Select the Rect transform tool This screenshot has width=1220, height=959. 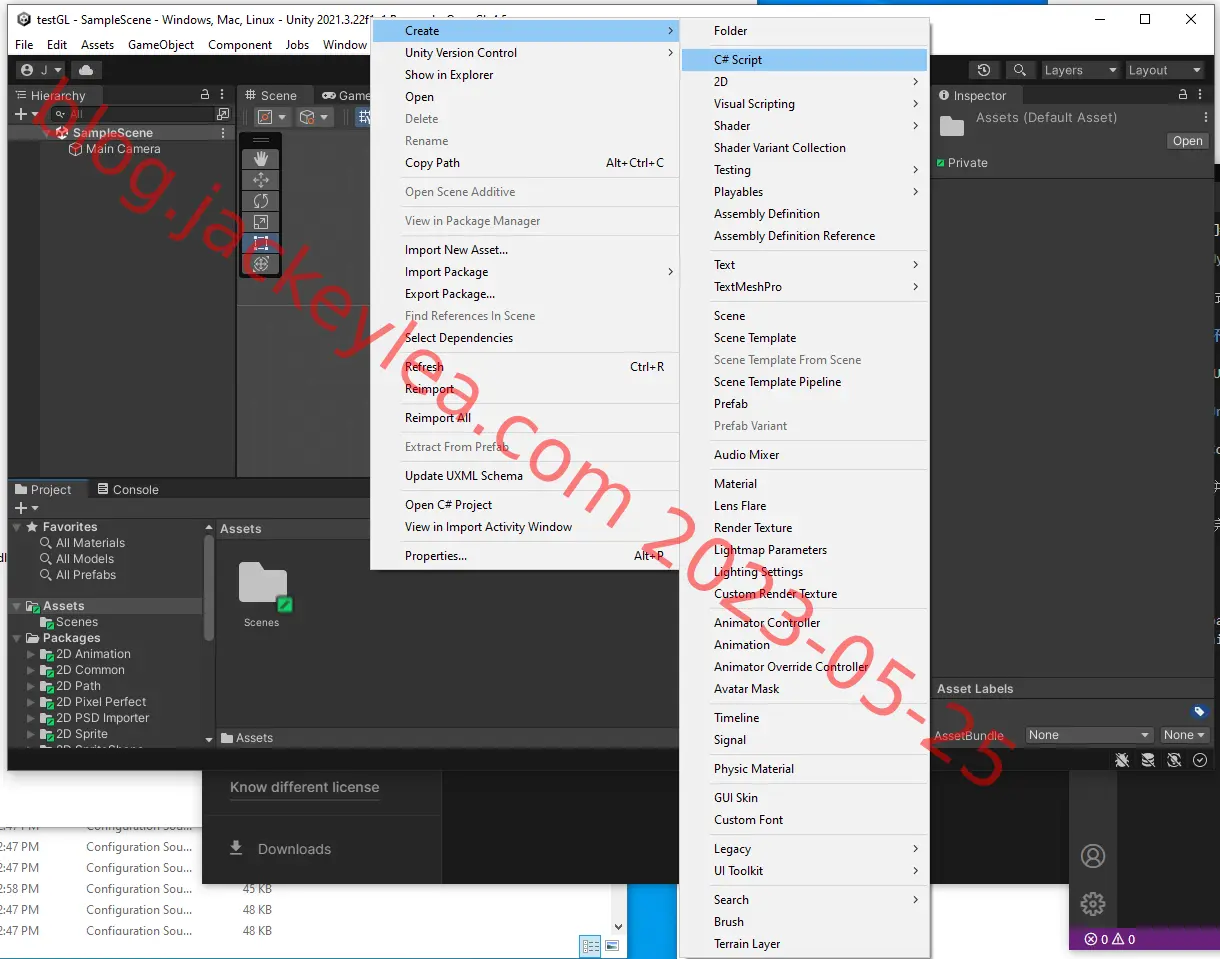[261, 243]
